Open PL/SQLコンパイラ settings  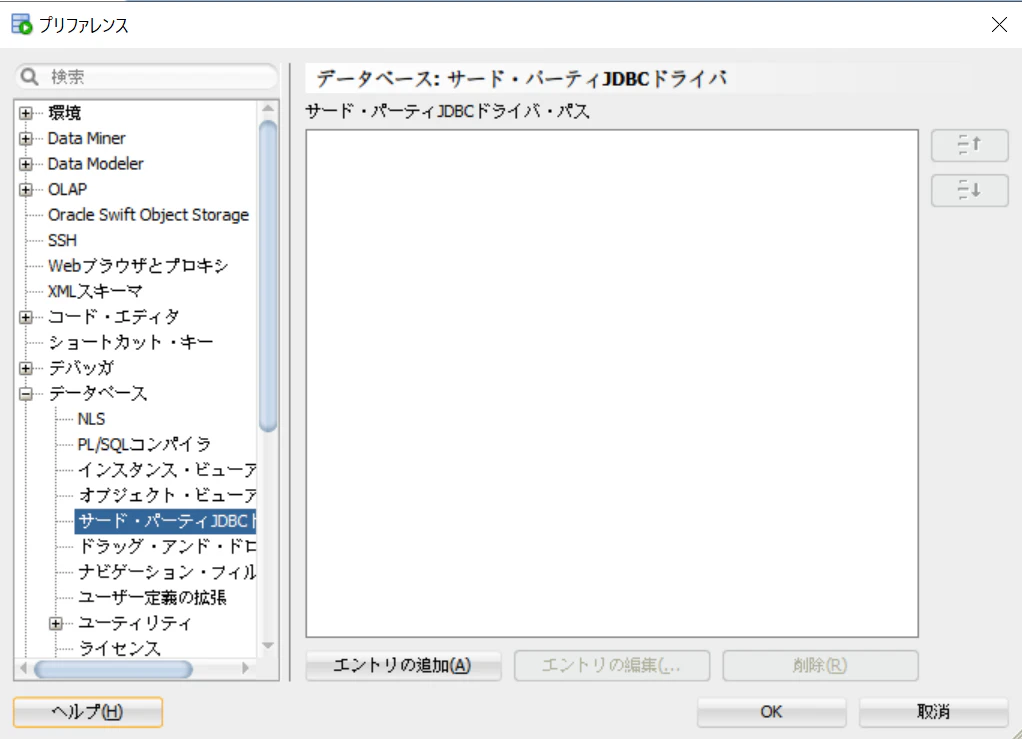tap(144, 444)
